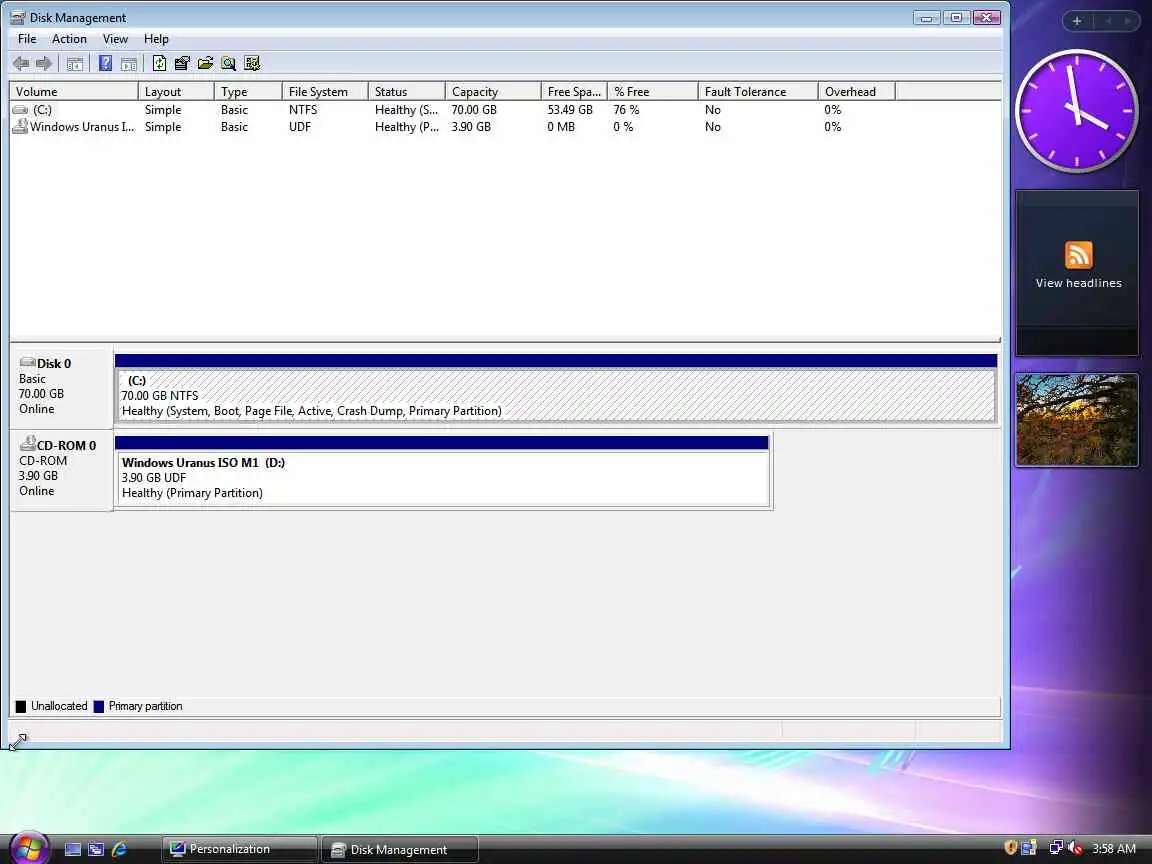Viewport: 1152px width, 864px height.
Task: Click the NTFS file system cell
Action: coord(303,109)
